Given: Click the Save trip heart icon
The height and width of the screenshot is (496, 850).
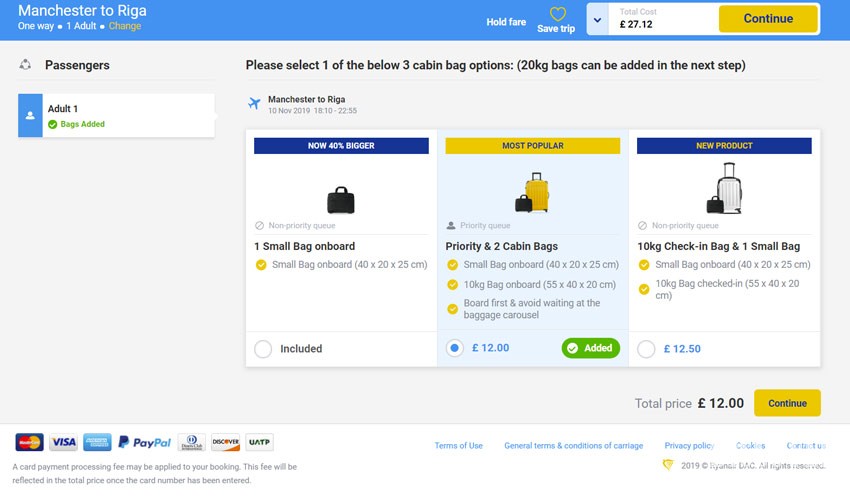Looking at the screenshot, I should pos(558,14).
